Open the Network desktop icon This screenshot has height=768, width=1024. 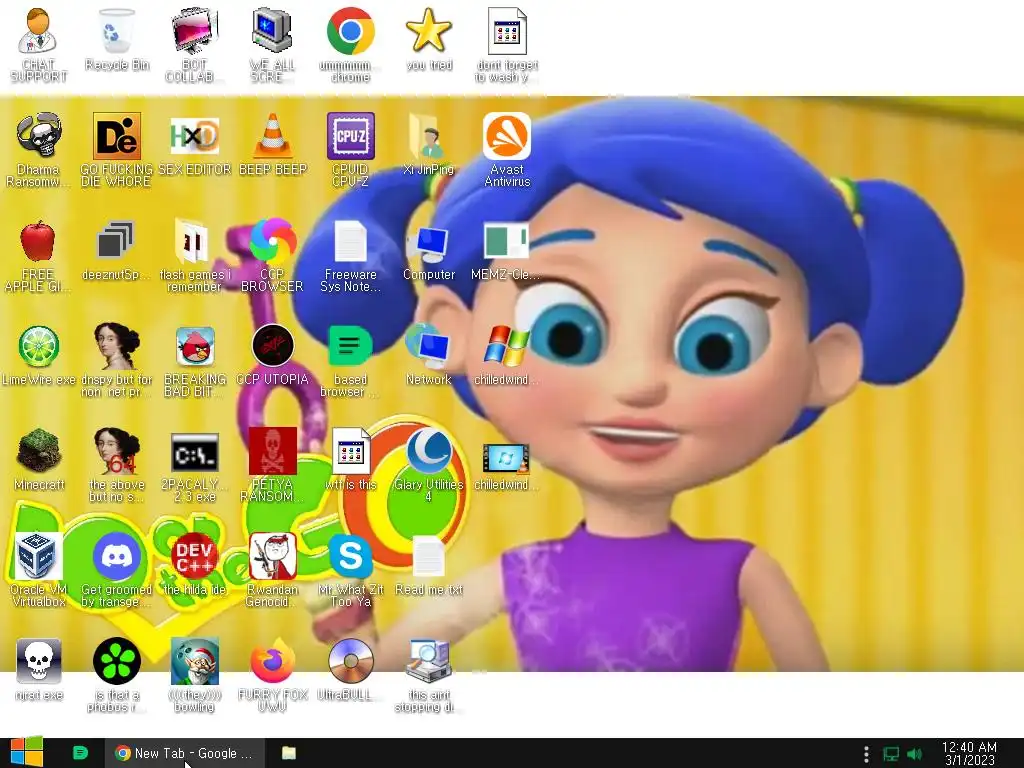429,354
